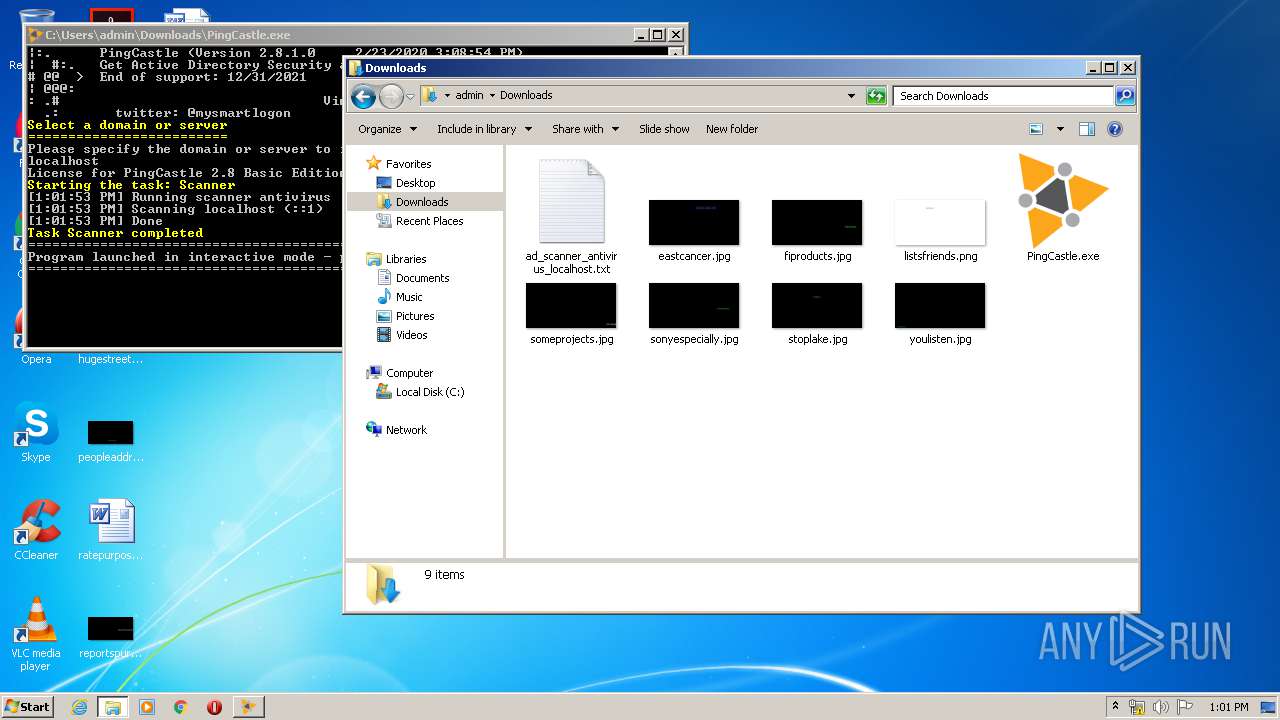The image size is (1280, 720).
Task: Toggle the preview pane icon
Action: point(1087,129)
